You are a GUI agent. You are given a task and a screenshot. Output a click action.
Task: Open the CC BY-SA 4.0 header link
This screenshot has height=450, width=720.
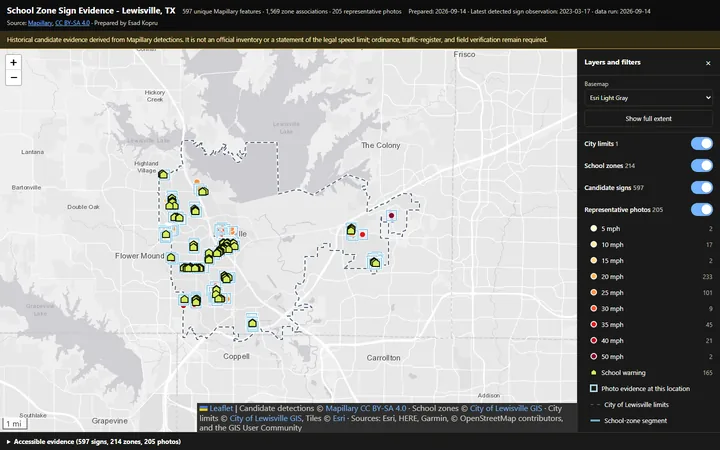pos(72,23)
